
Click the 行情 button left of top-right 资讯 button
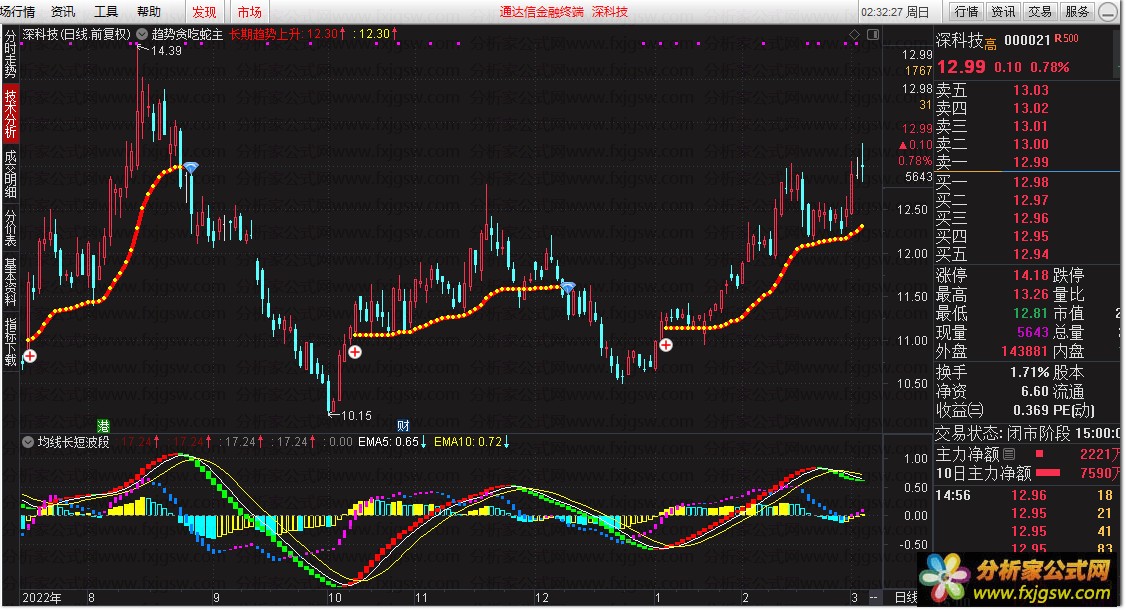(x=967, y=11)
